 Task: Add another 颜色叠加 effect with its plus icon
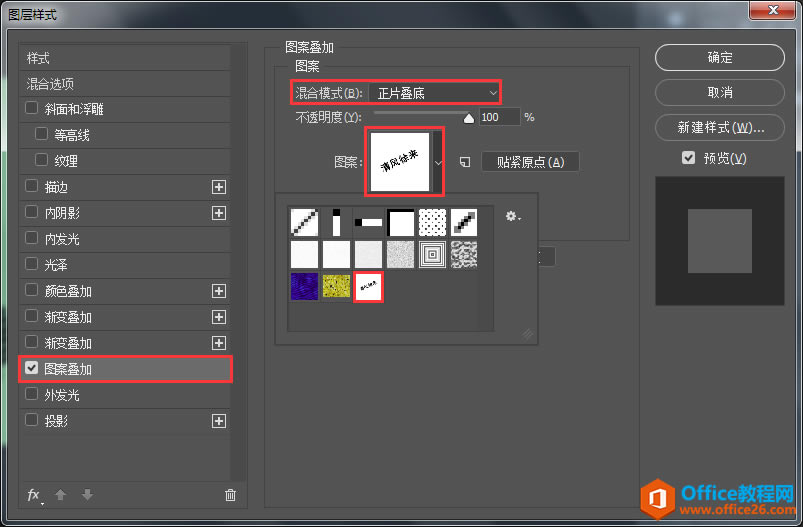[x=219, y=291]
